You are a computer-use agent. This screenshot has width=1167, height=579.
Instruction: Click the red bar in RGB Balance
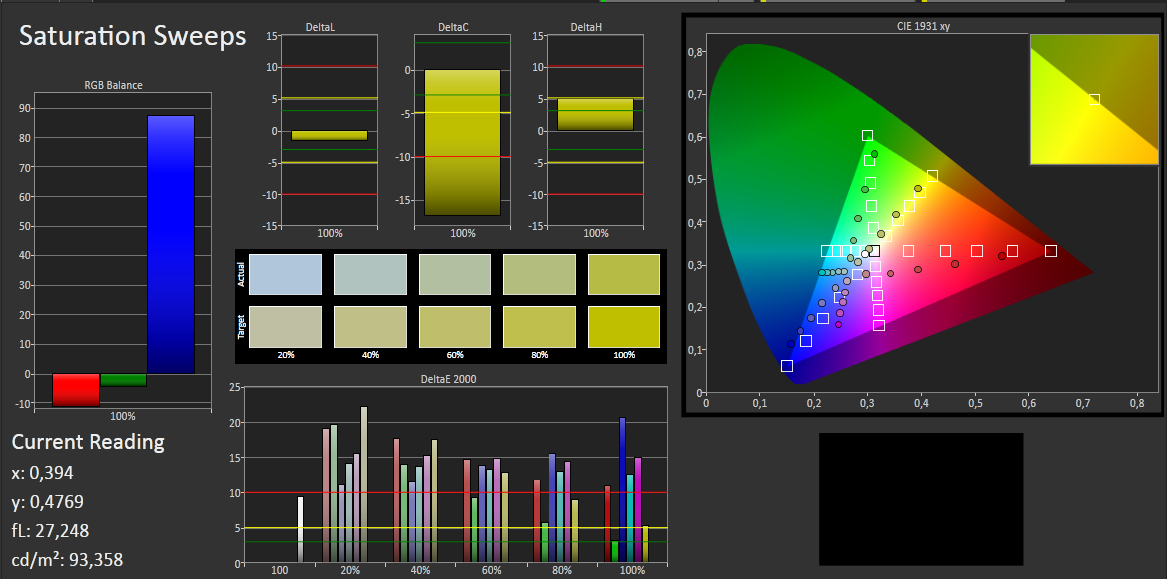(x=76, y=390)
